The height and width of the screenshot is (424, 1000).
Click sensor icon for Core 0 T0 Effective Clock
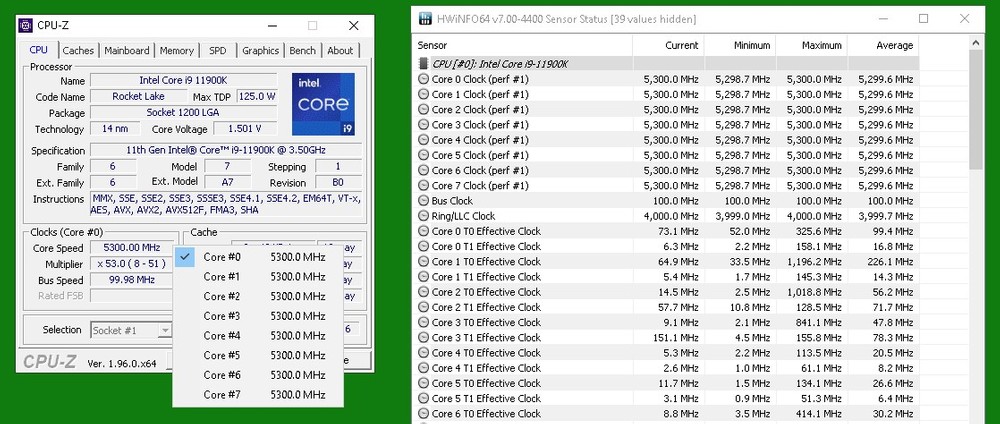pos(423,231)
